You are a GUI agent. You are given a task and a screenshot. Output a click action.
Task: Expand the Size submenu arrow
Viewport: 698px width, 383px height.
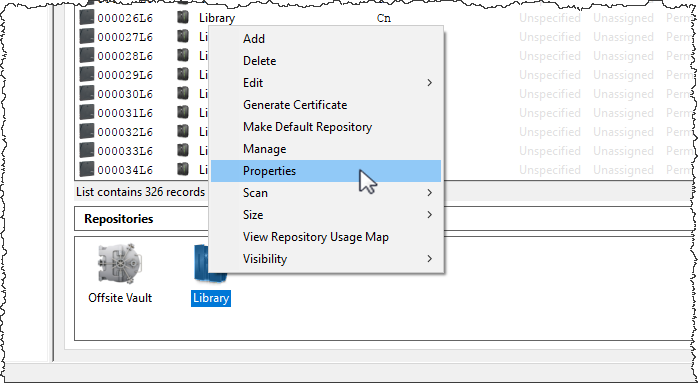[430, 215]
